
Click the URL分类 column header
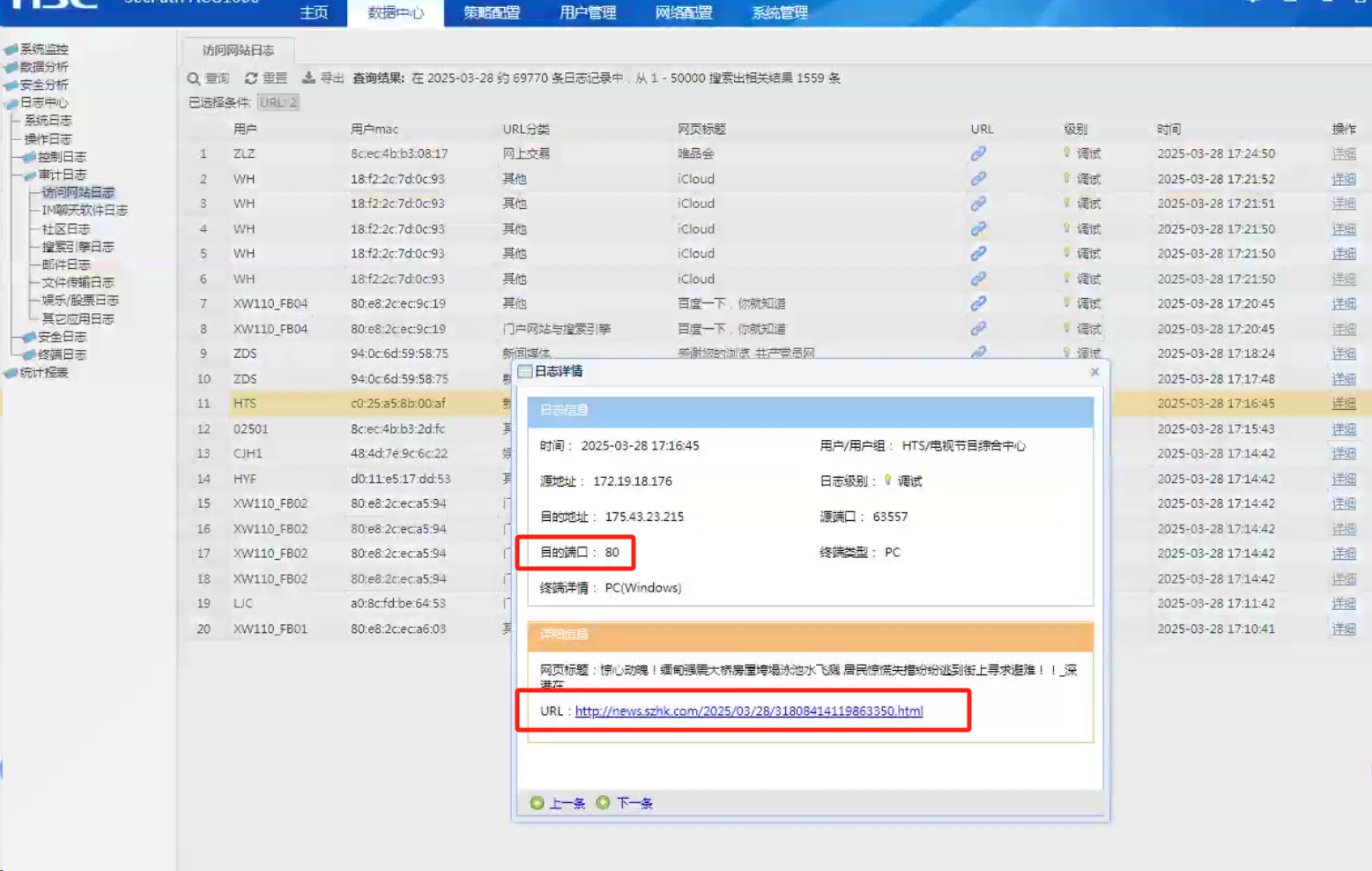point(526,130)
